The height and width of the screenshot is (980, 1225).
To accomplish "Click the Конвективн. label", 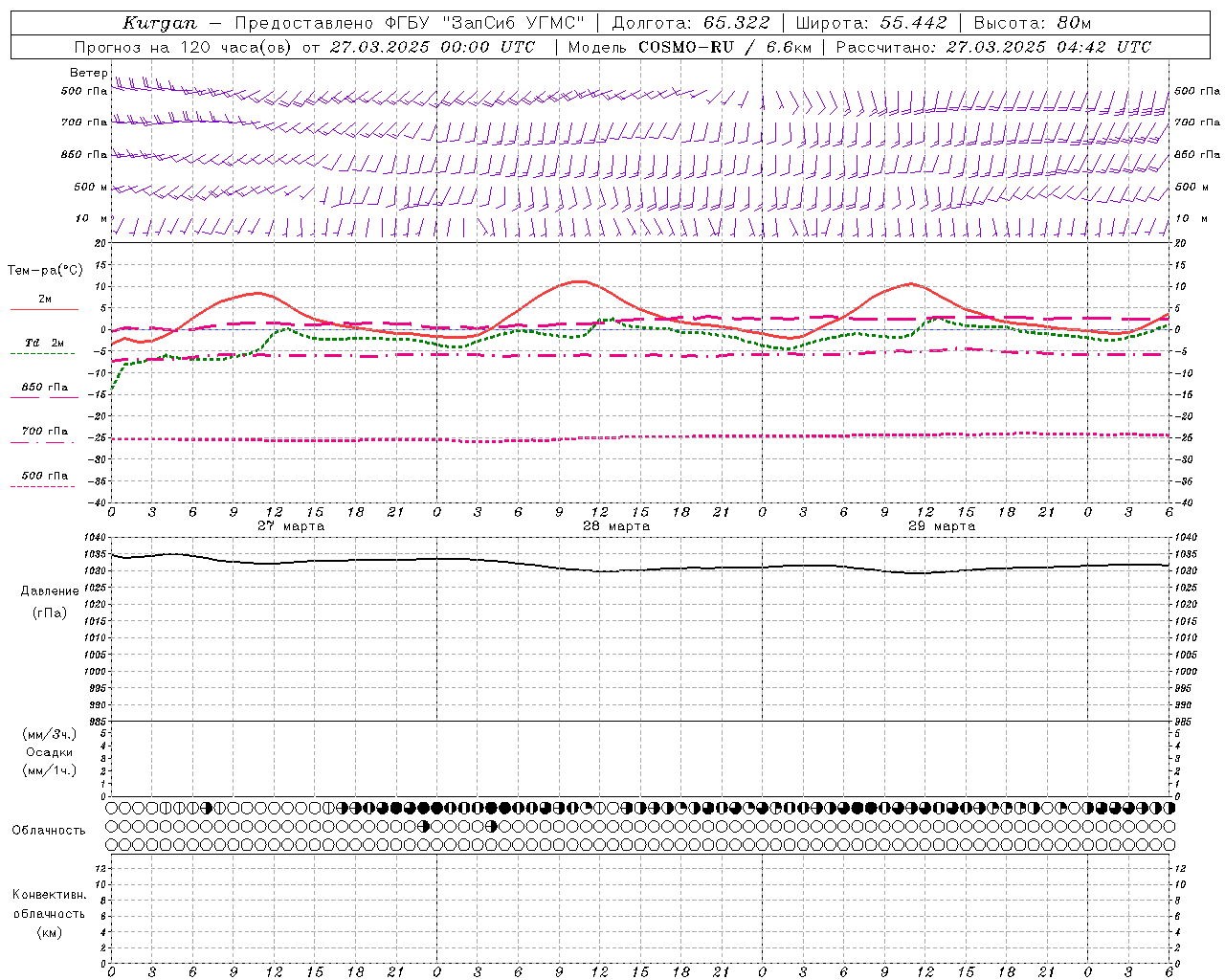I will coord(49,895).
